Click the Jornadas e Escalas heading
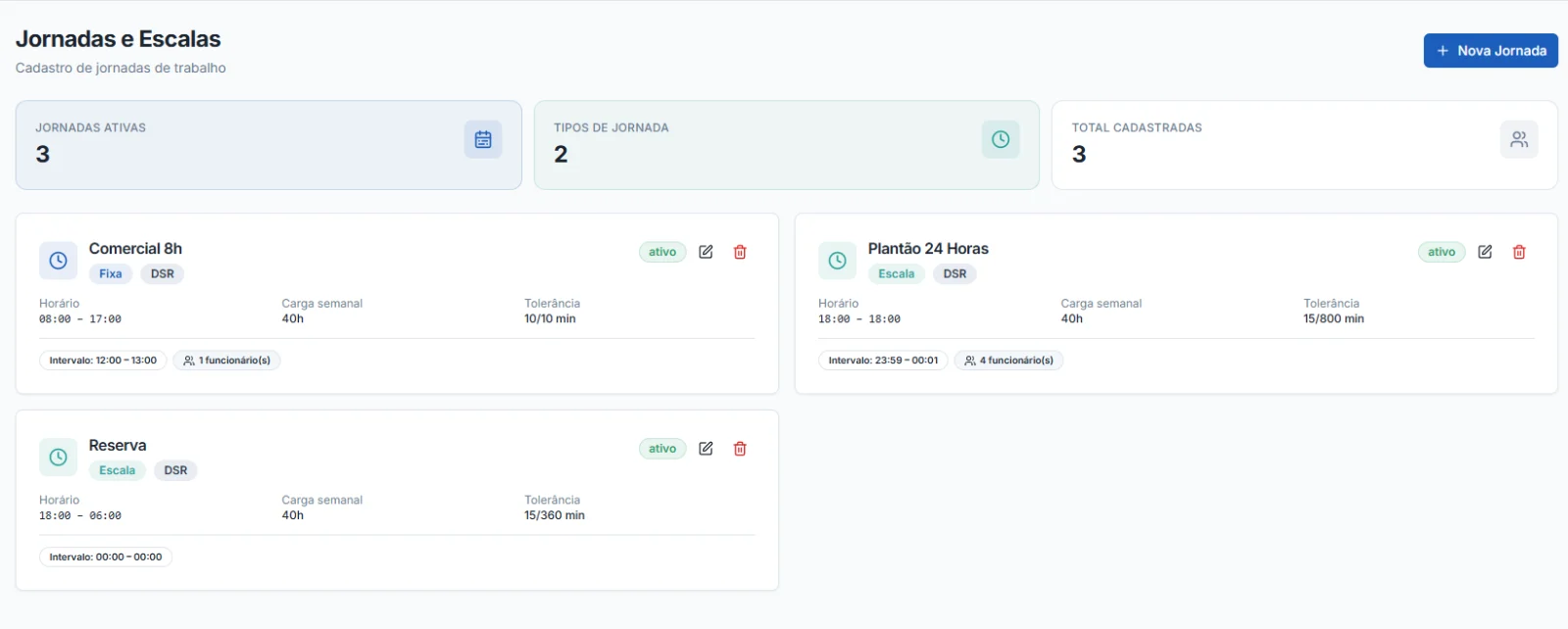Screen dimensions: 1568x629 click(119, 39)
